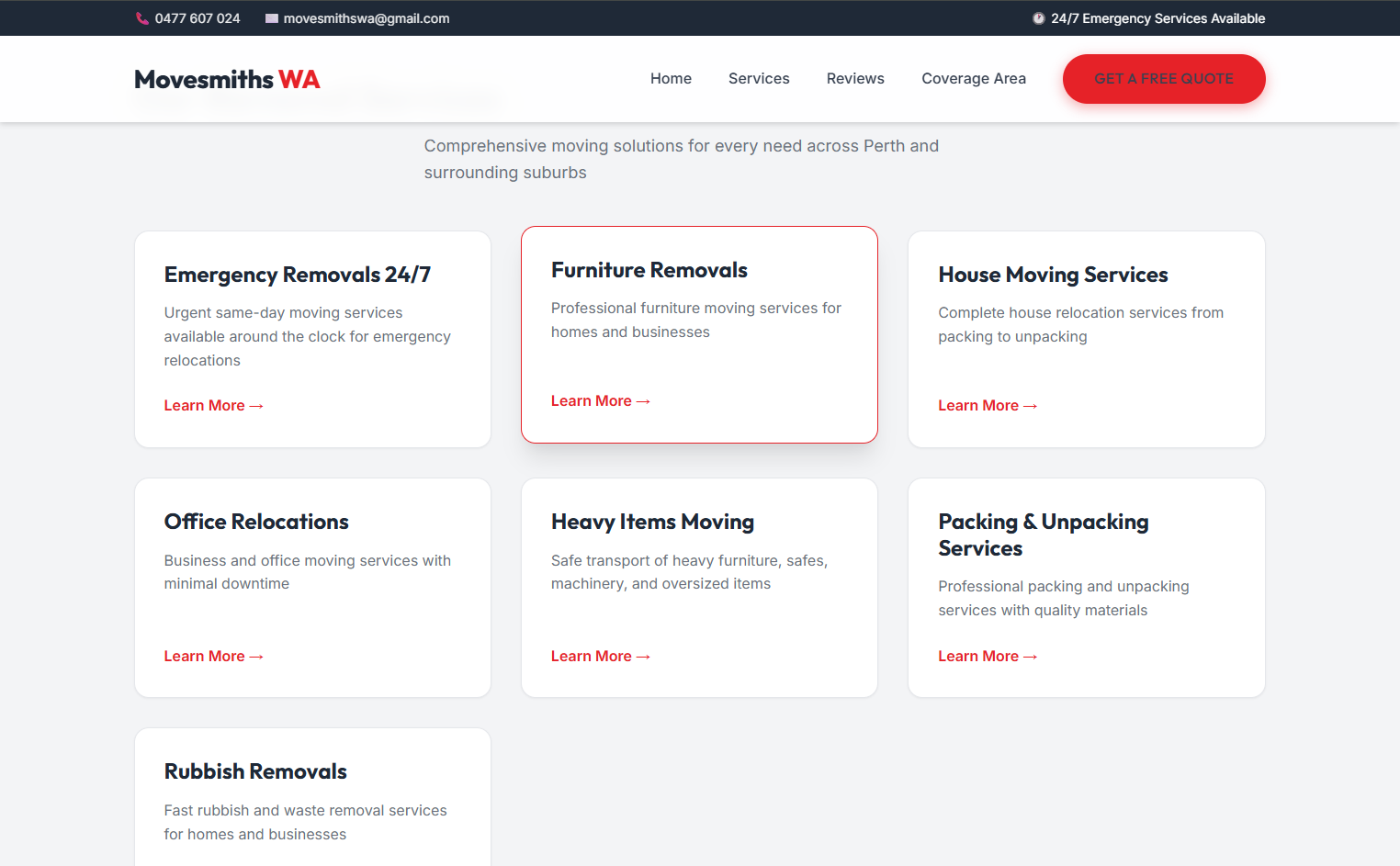Open the Services menu item
Image resolution: width=1400 pixels, height=866 pixels.
tap(759, 79)
